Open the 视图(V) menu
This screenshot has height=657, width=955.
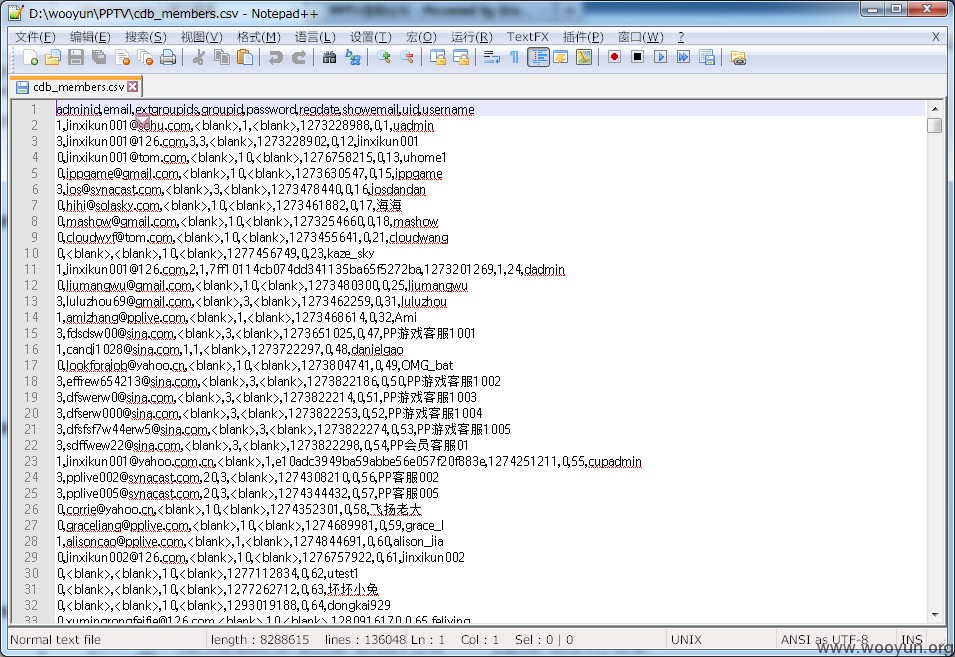click(x=202, y=37)
